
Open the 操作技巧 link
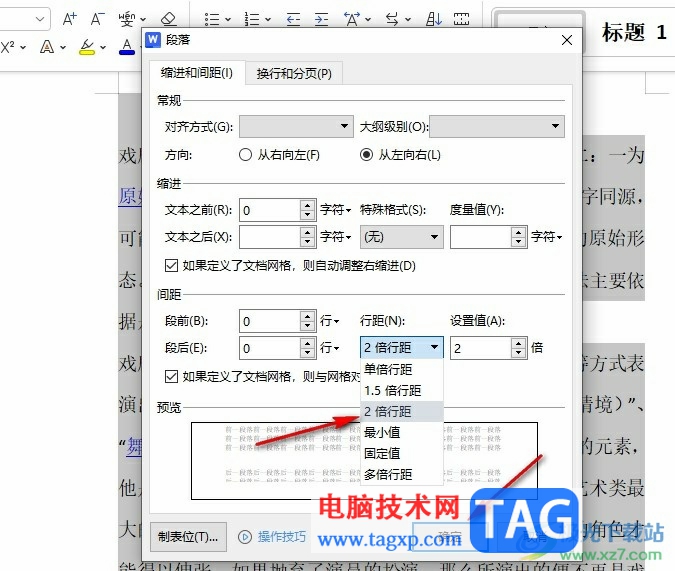point(282,537)
